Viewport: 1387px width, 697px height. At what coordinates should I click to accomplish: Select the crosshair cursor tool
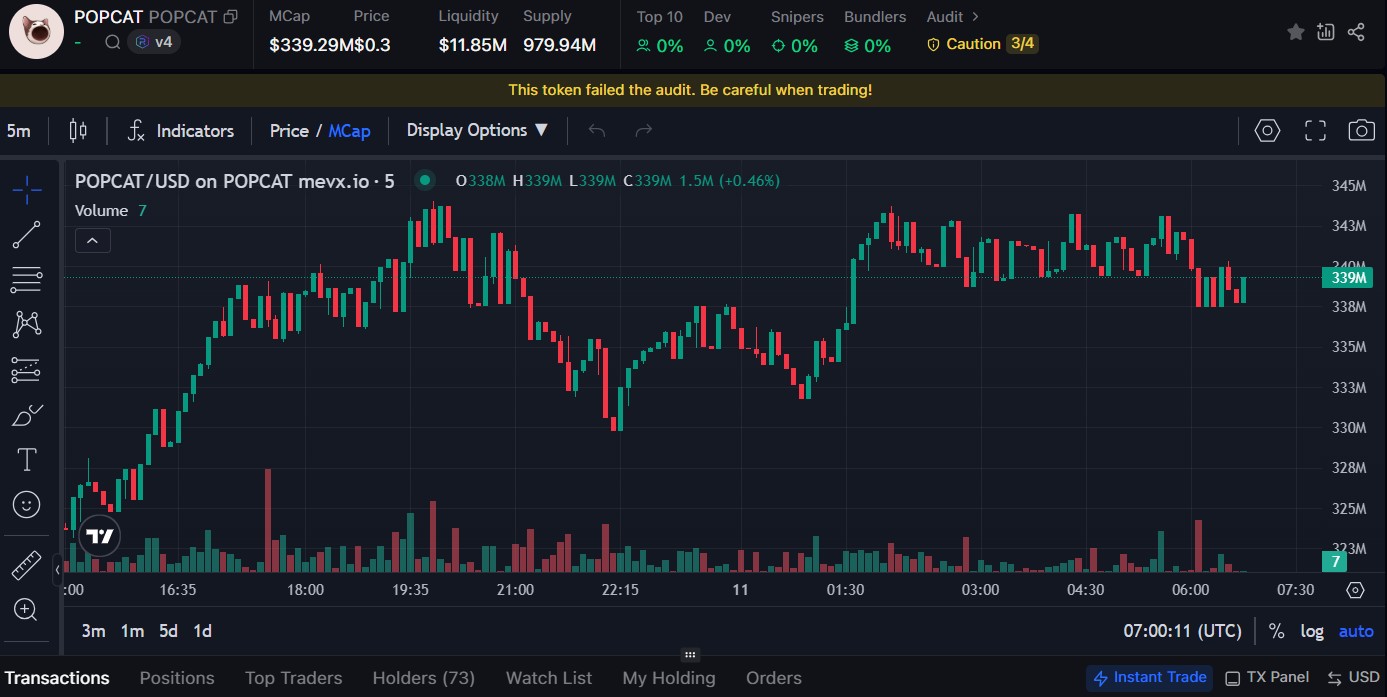tap(27, 189)
